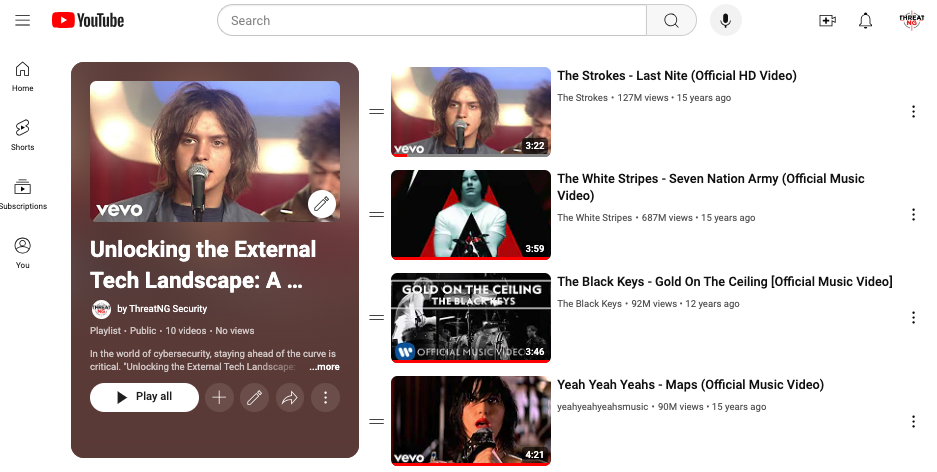Share the playlist with arrow icon
The height and width of the screenshot is (472, 937).
click(290, 397)
